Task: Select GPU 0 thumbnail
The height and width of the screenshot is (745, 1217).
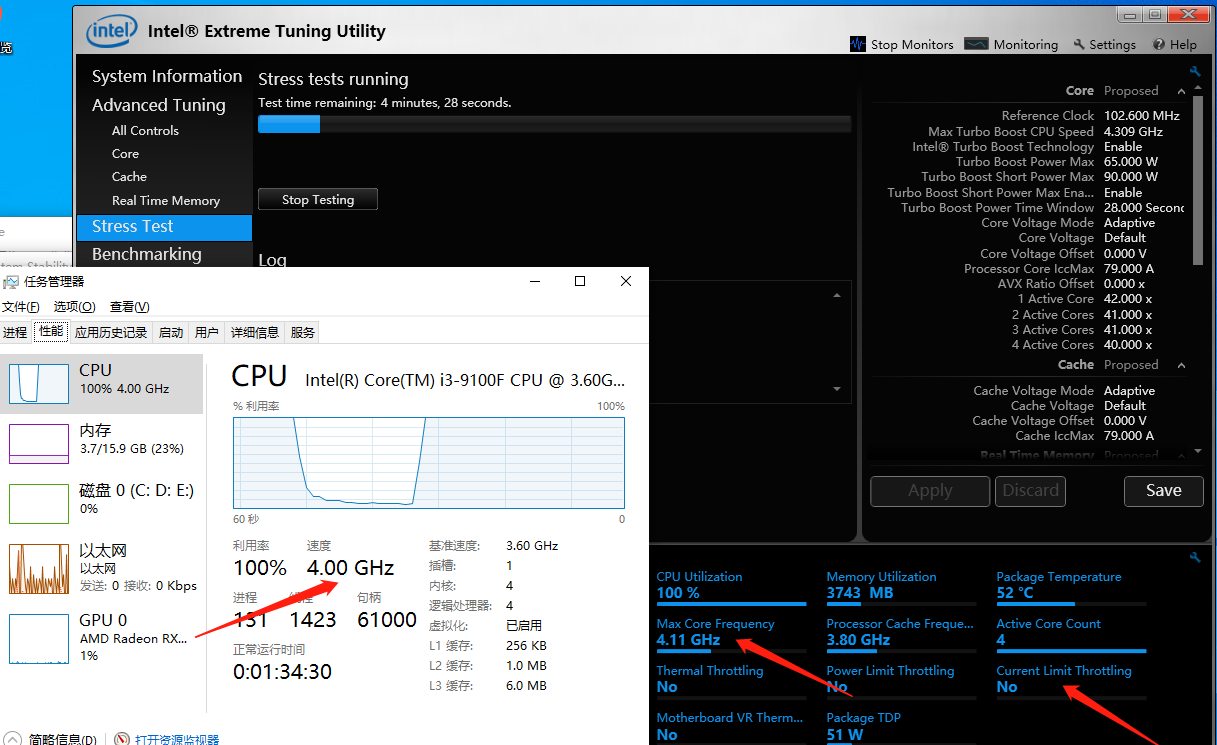Action: click(39, 638)
